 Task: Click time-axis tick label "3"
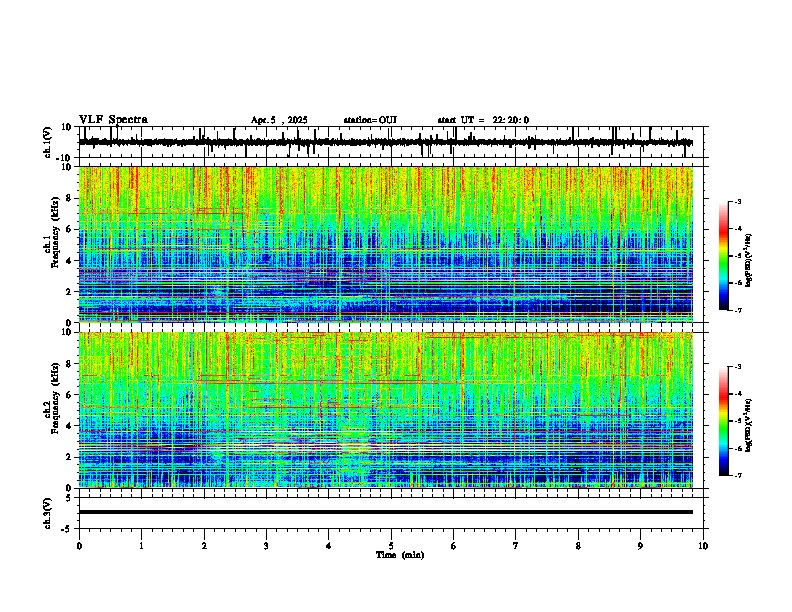266,546
